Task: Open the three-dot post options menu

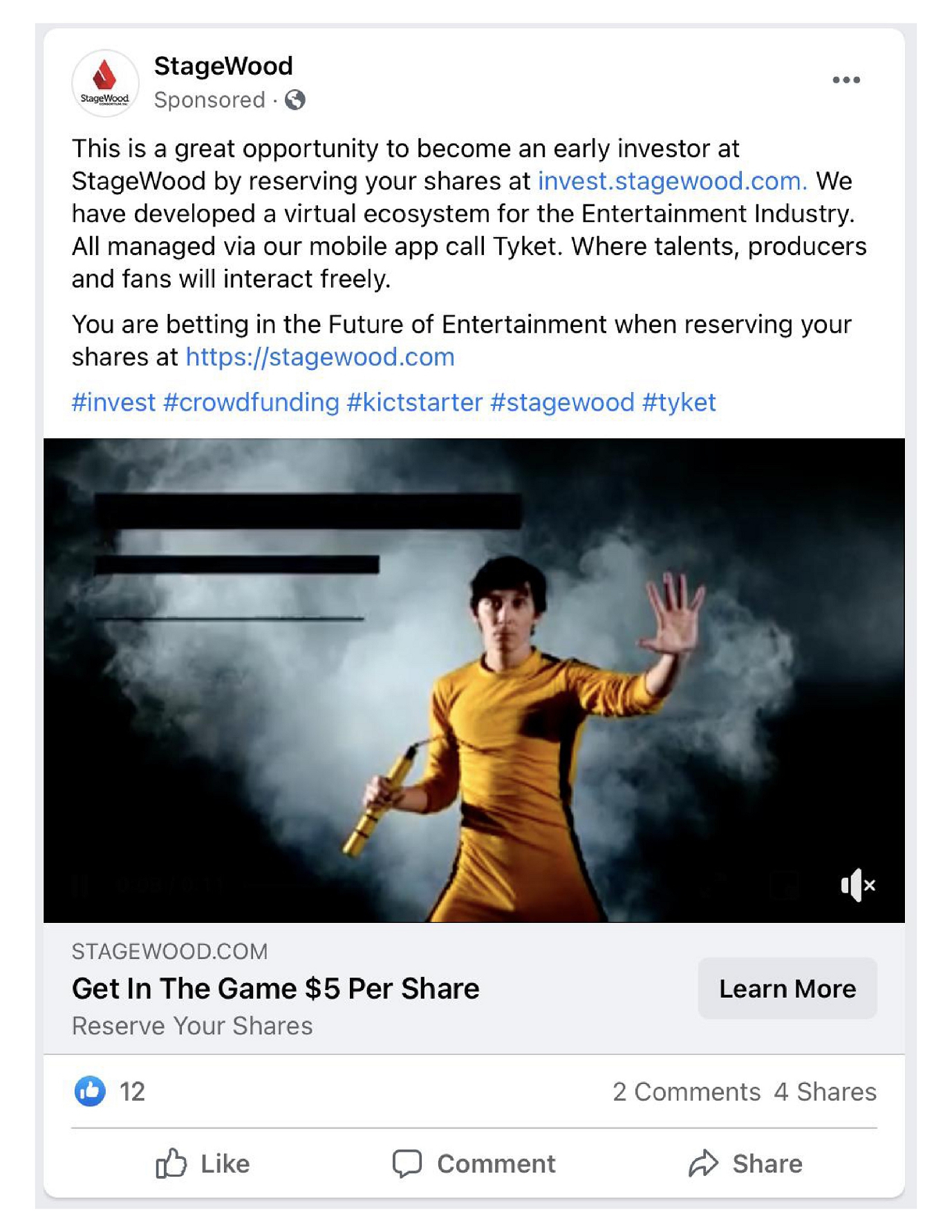Action: click(846, 80)
